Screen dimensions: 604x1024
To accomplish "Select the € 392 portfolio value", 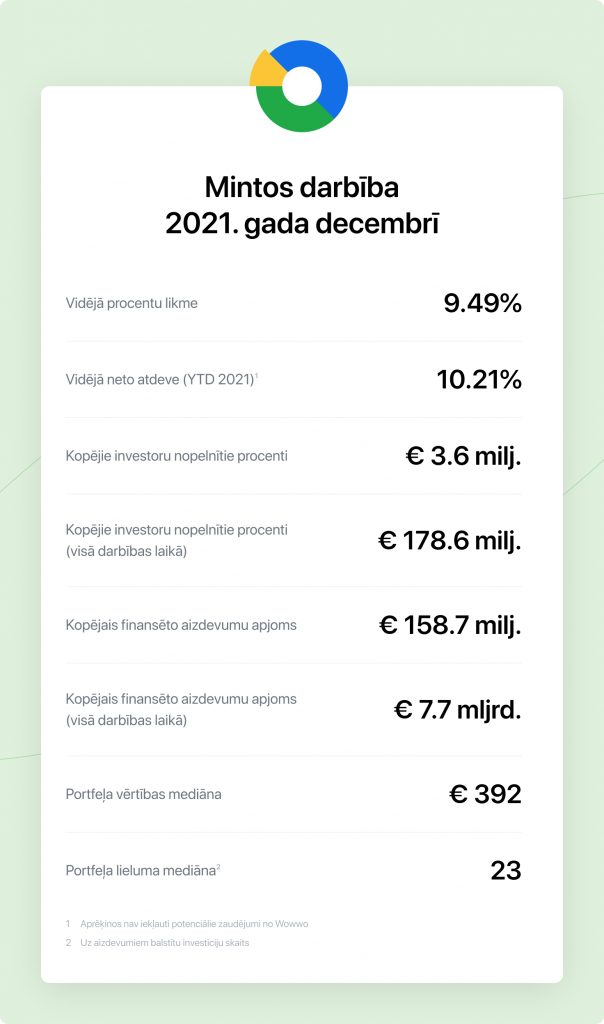I will pyautogui.click(x=485, y=795).
